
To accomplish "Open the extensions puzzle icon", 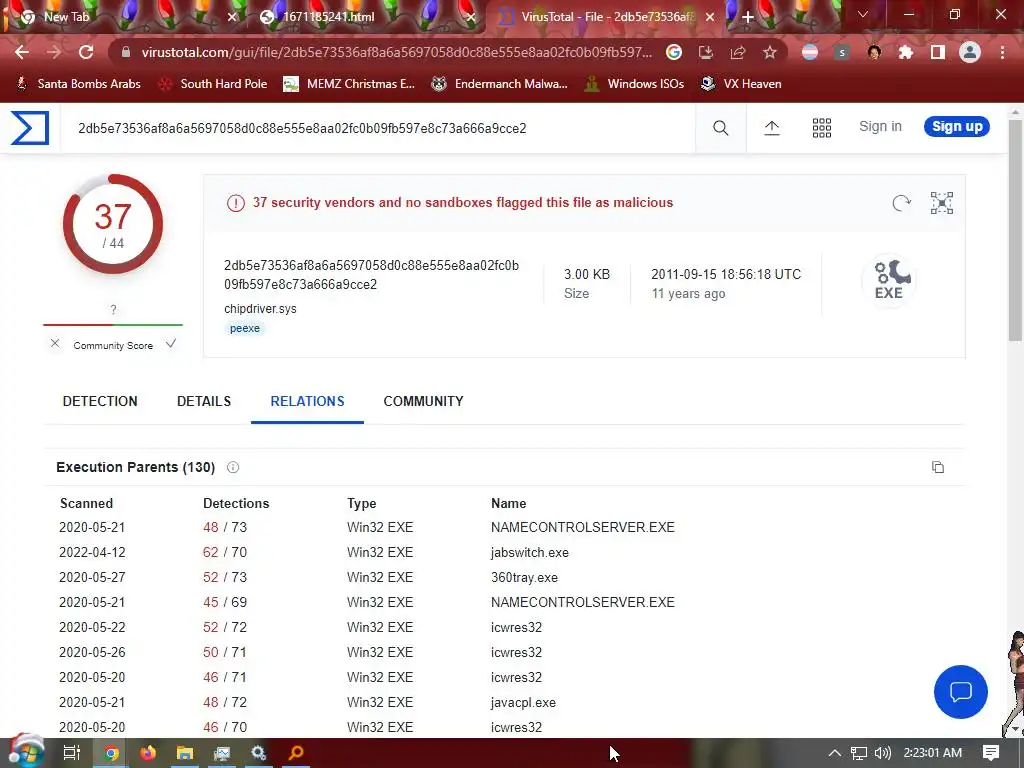I will coord(906,52).
